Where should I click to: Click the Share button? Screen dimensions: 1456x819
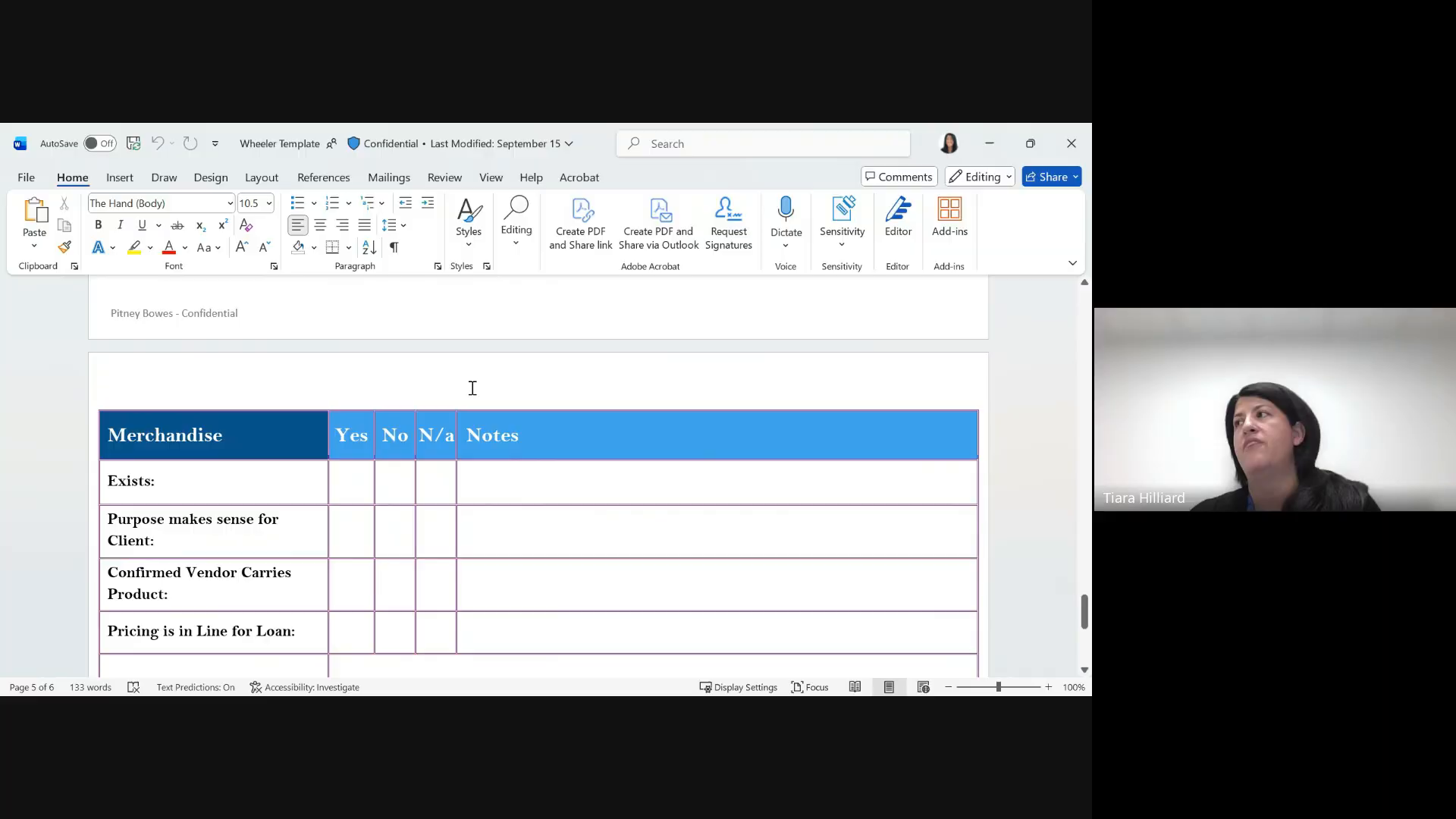pos(1051,177)
